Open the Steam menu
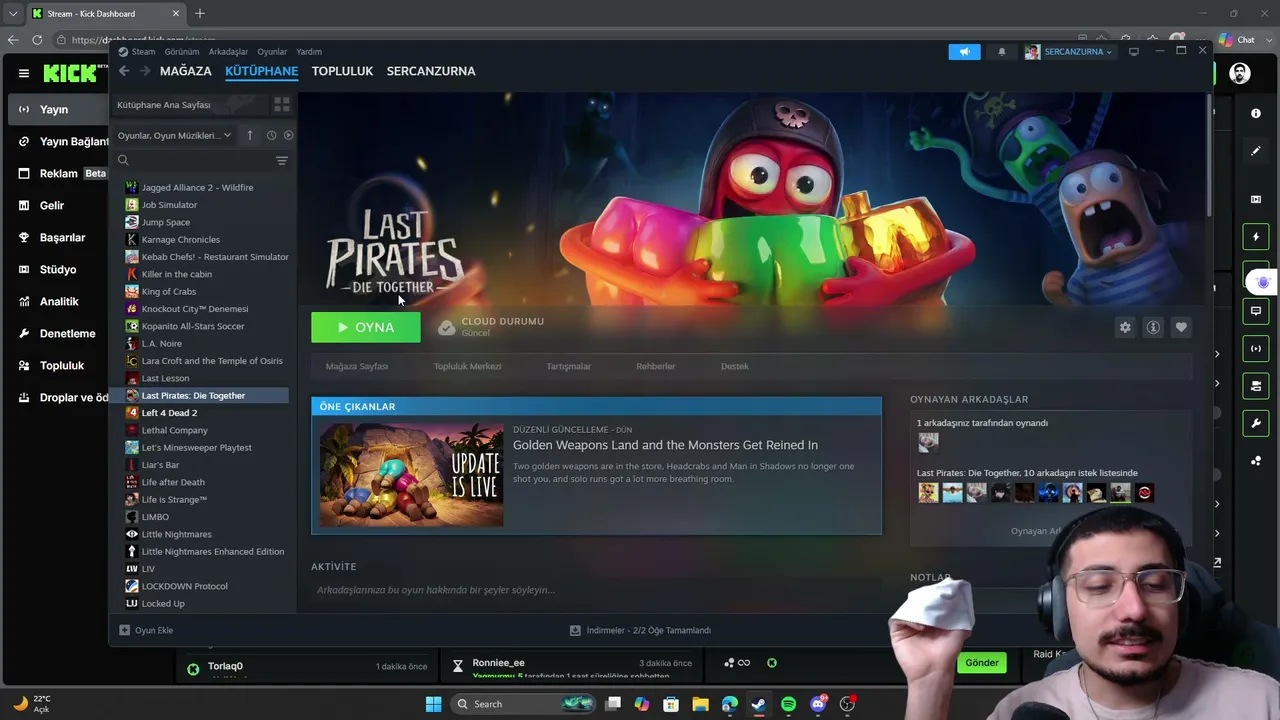The width and height of the screenshot is (1280, 720). [137, 52]
